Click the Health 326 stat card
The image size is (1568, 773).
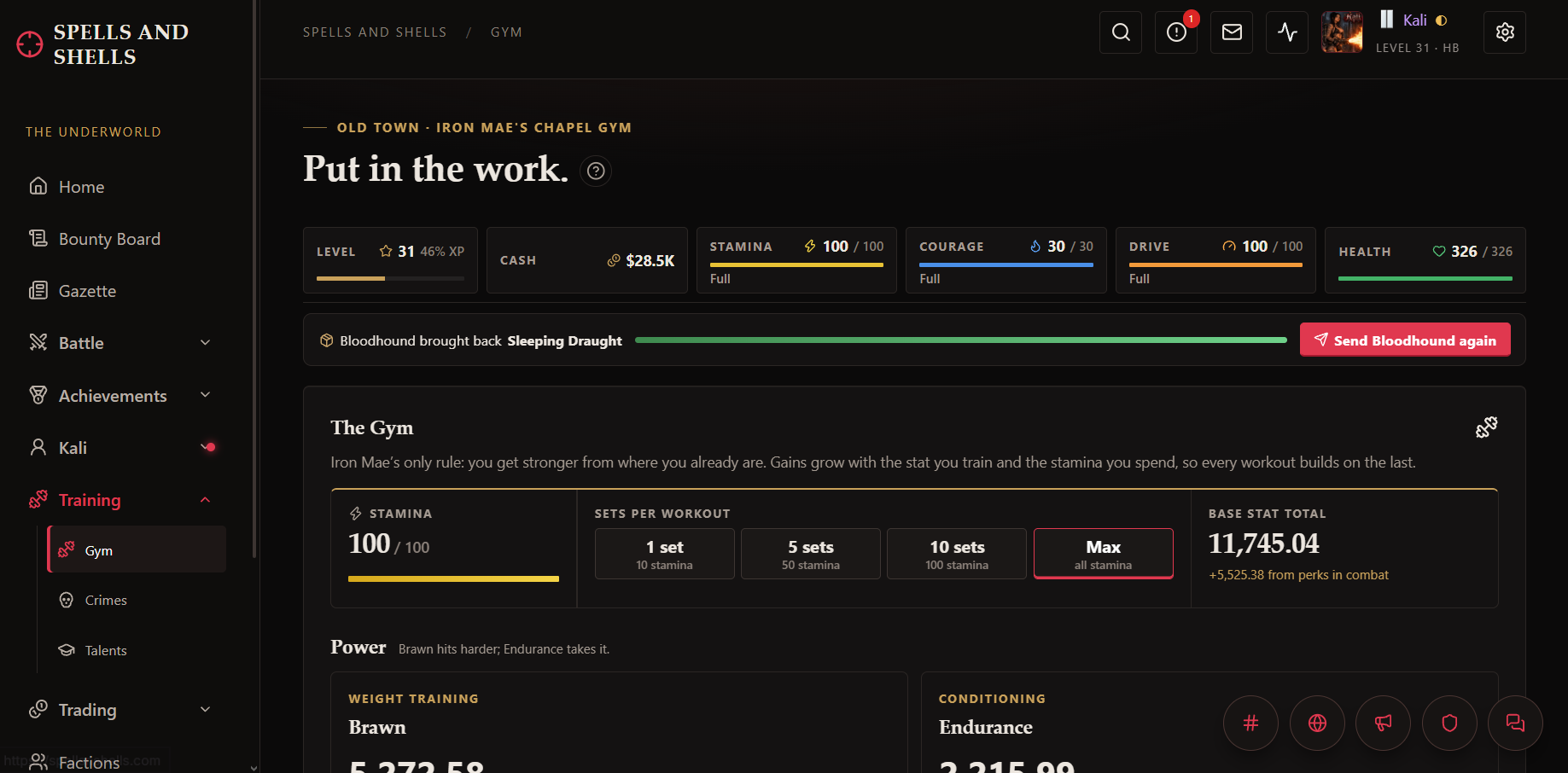tap(1425, 260)
